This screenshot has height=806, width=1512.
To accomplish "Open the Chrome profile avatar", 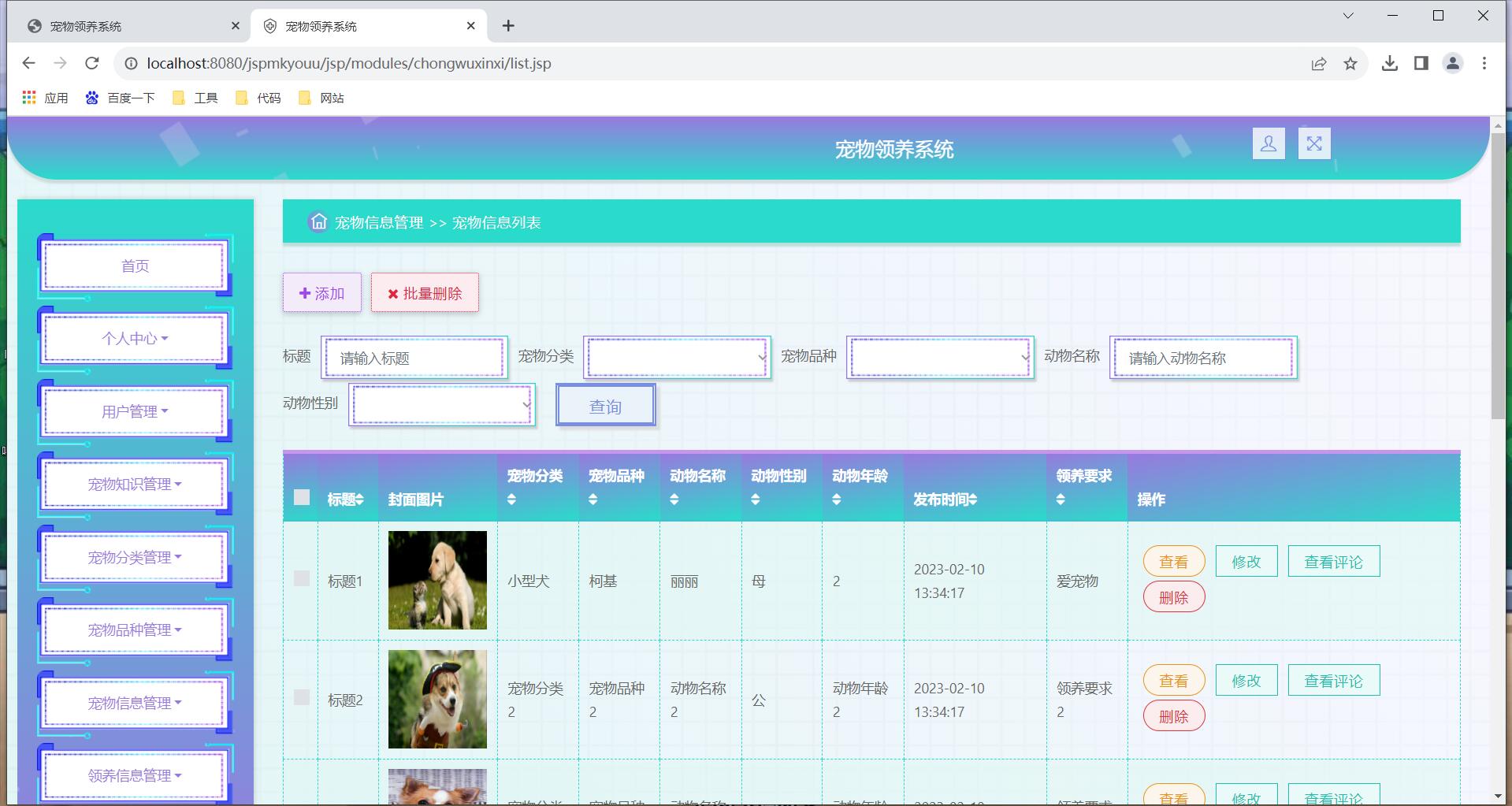I will click(x=1453, y=63).
